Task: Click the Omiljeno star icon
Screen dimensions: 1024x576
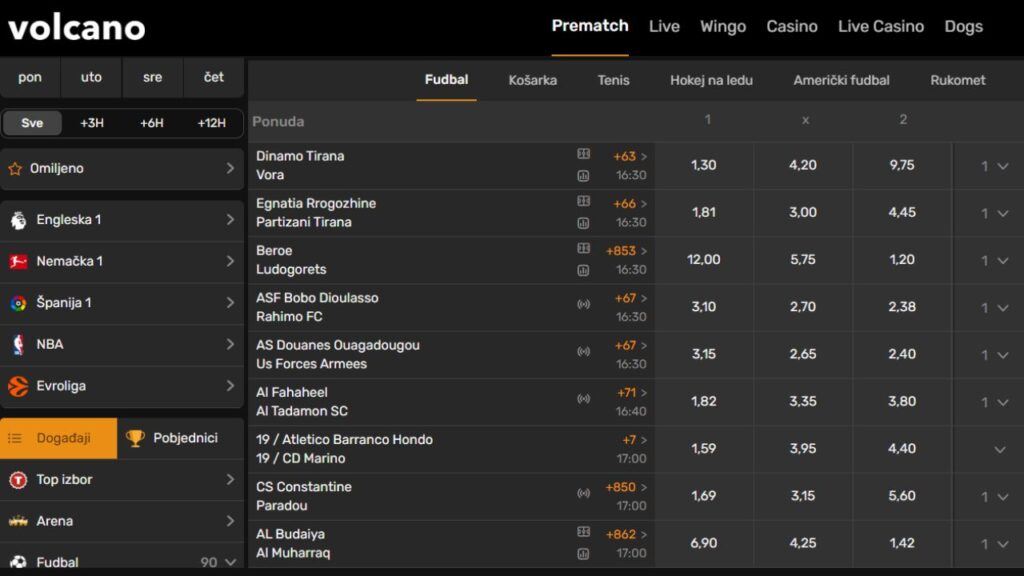Action: click(x=15, y=169)
